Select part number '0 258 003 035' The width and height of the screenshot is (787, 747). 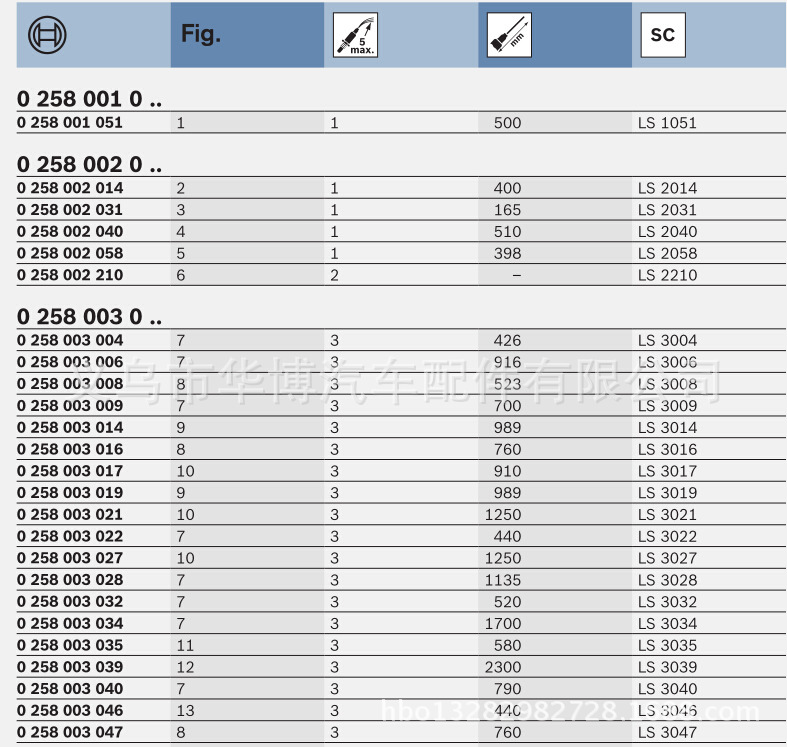tap(70, 645)
